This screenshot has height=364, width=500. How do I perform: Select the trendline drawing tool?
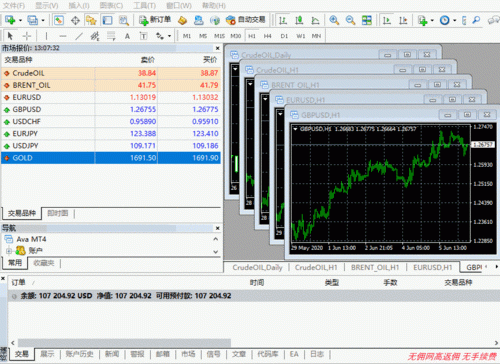(x=79, y=36)
